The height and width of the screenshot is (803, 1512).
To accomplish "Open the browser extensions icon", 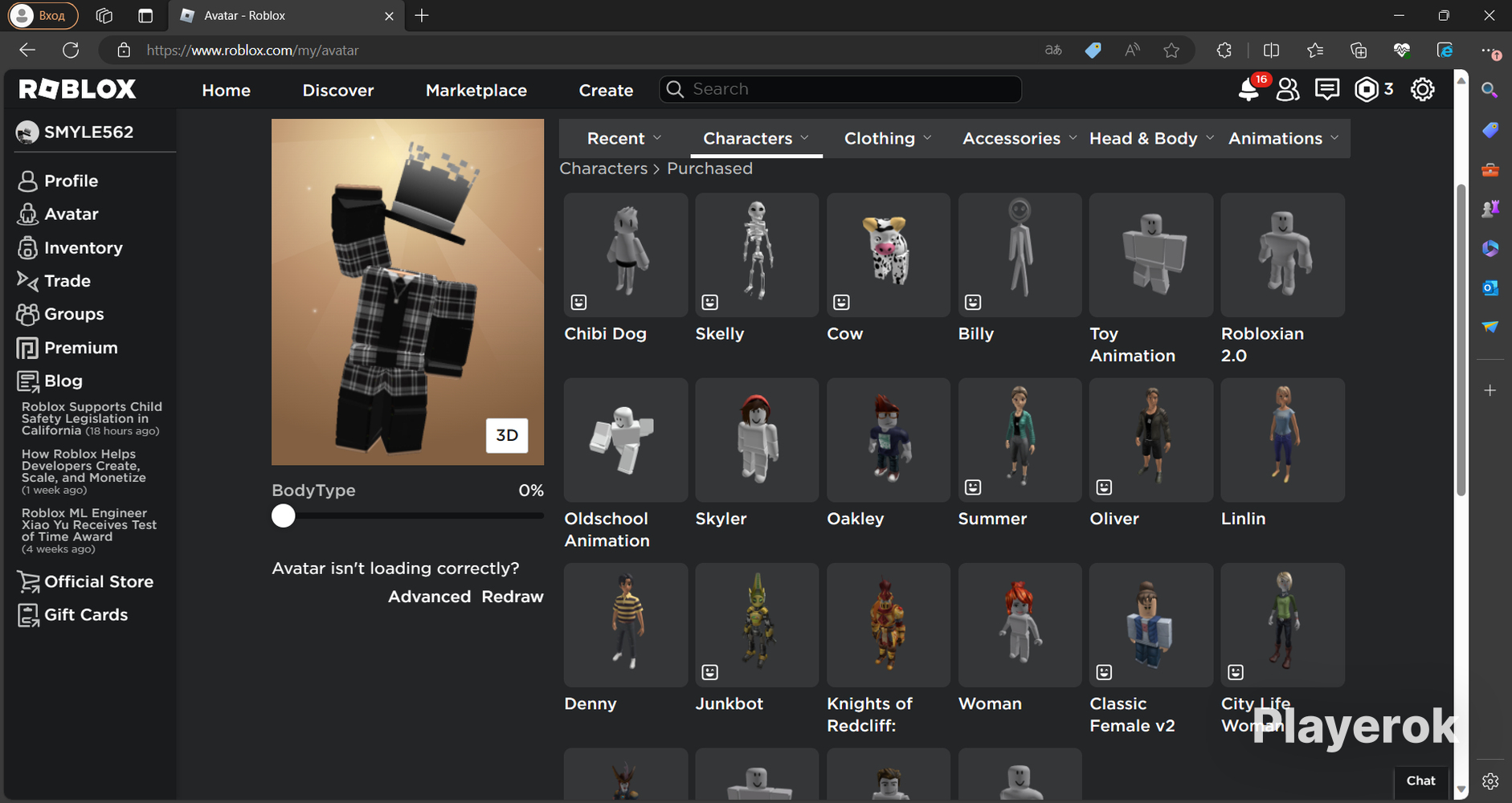I will coord(1224,51).
